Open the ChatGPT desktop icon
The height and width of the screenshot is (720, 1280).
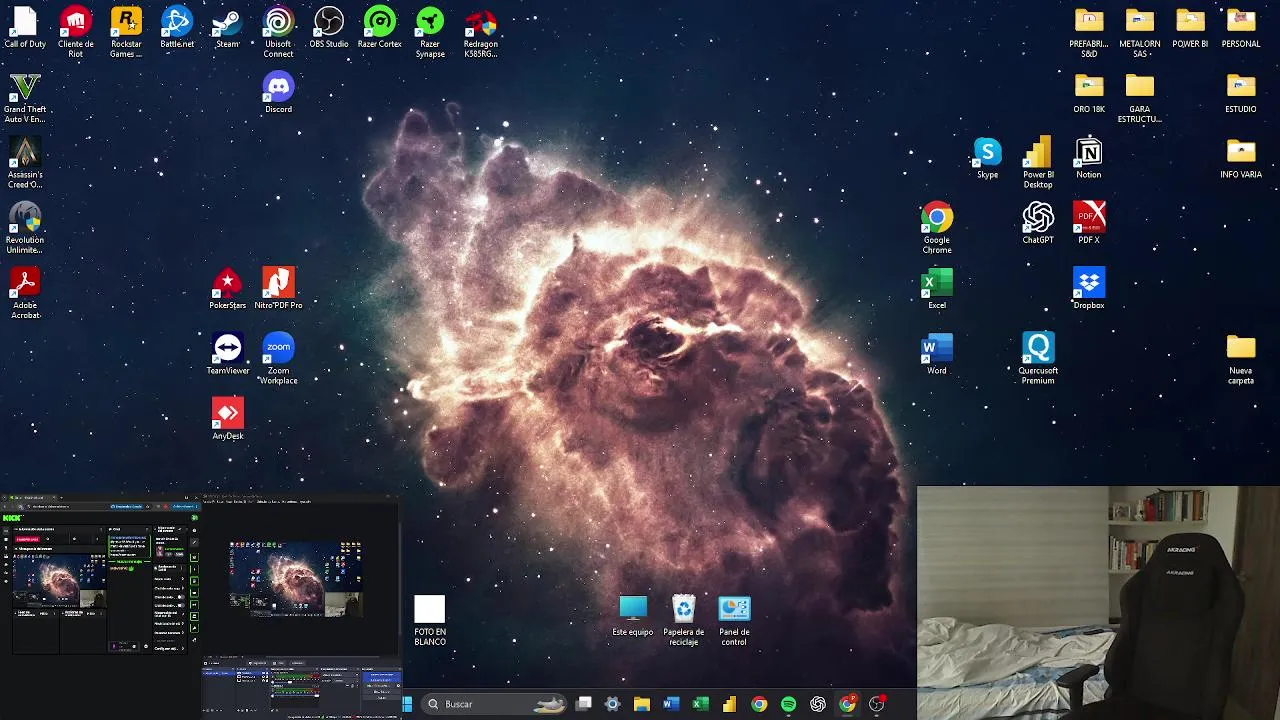point(1038,224)
